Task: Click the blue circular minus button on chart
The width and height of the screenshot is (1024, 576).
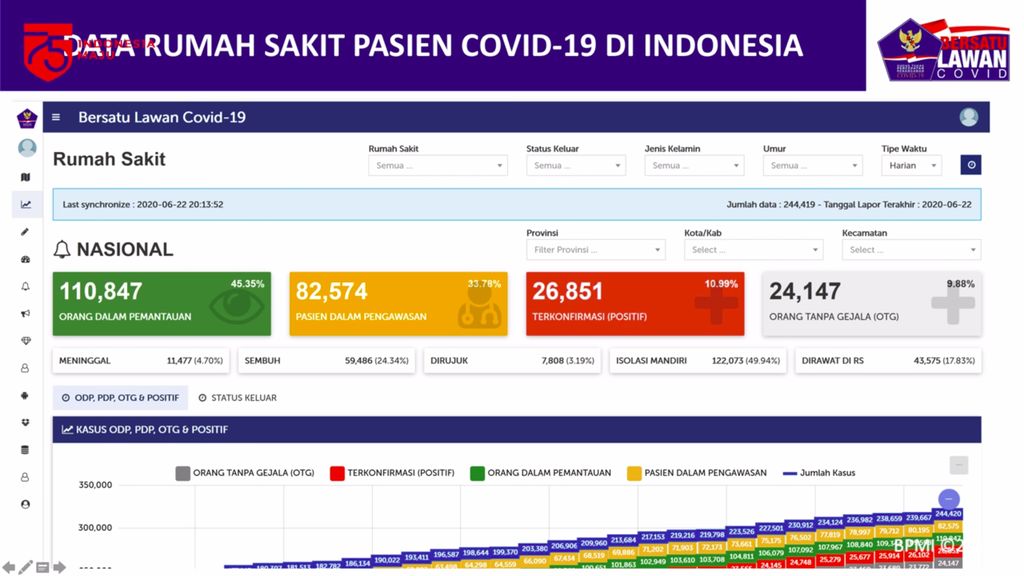Action: 949,500
